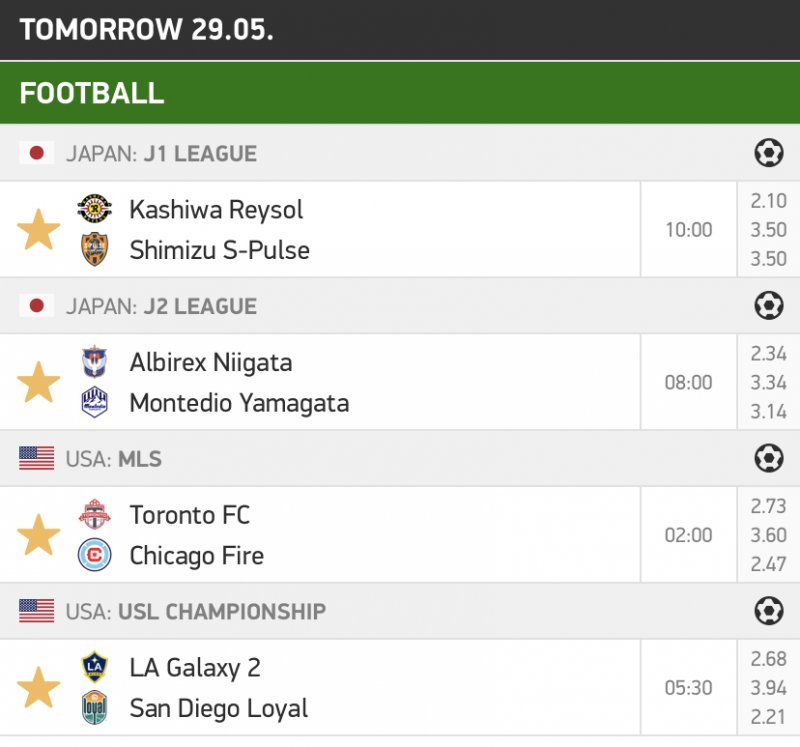This screenshot has width=800, height=747.
Task: Toggle favorite star for Albirex Niigata match
Action: 39,383
